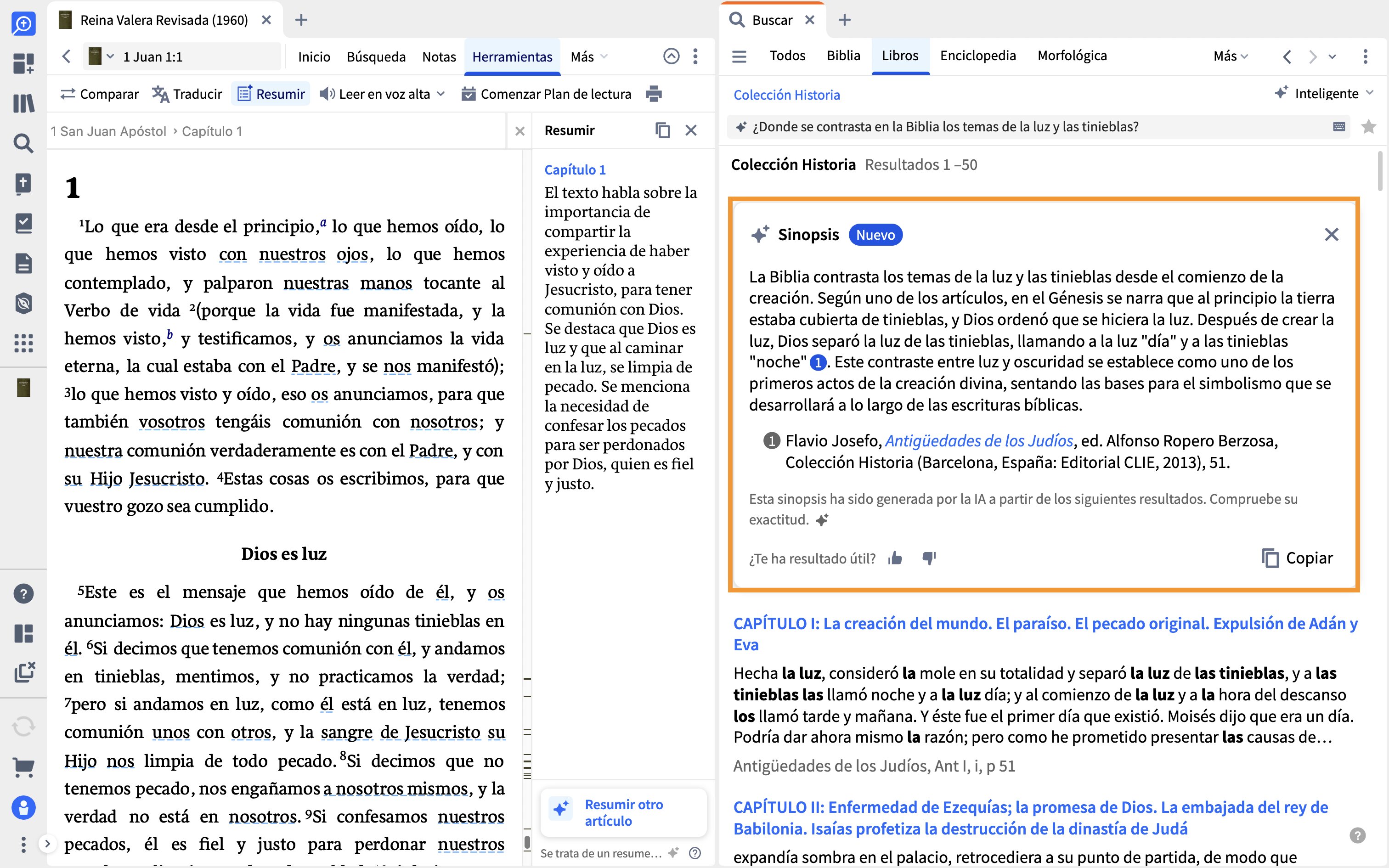Open the help question mark icon in sidebar
The height and width of the screenshot is (868, 1389).
tap(23, 593)
